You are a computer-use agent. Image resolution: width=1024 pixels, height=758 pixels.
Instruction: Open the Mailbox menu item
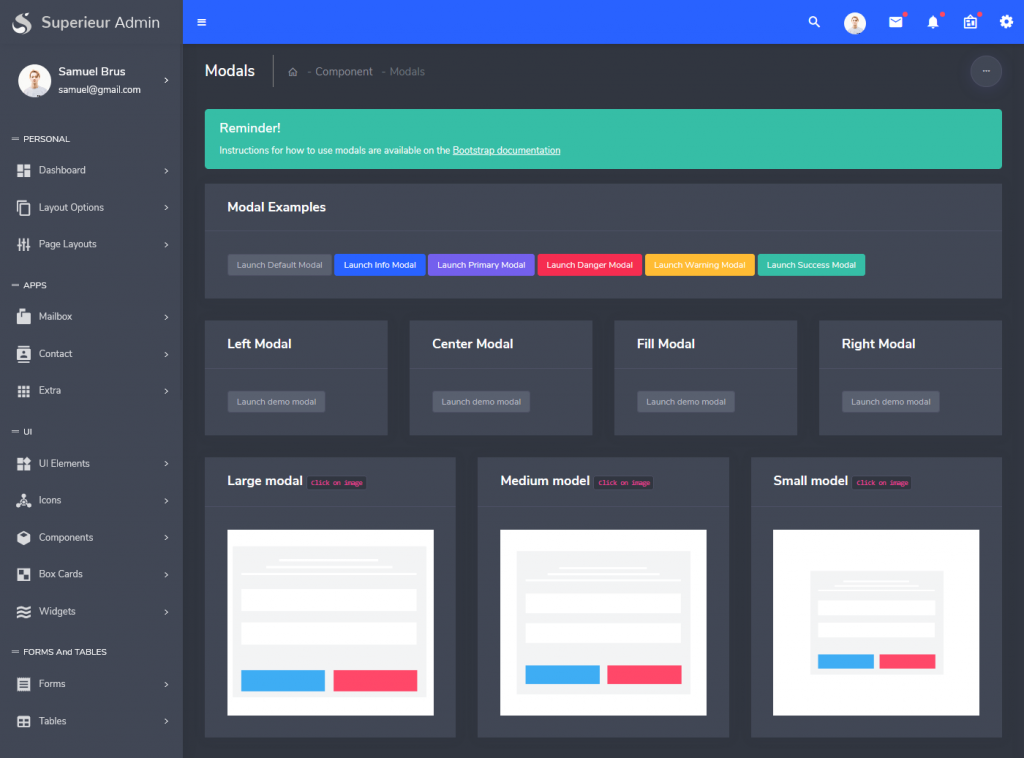(x=91, y=317)
